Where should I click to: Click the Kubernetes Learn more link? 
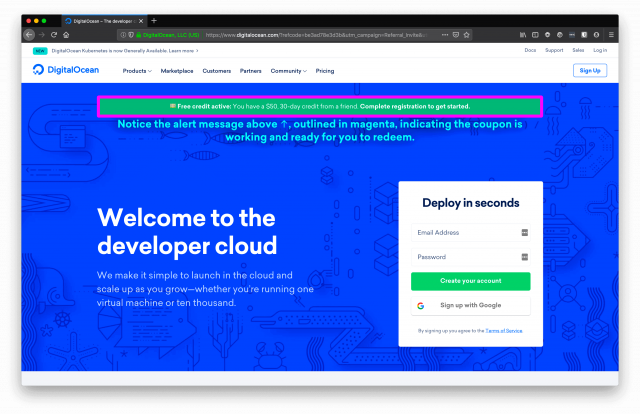click(x=184, y=51)
